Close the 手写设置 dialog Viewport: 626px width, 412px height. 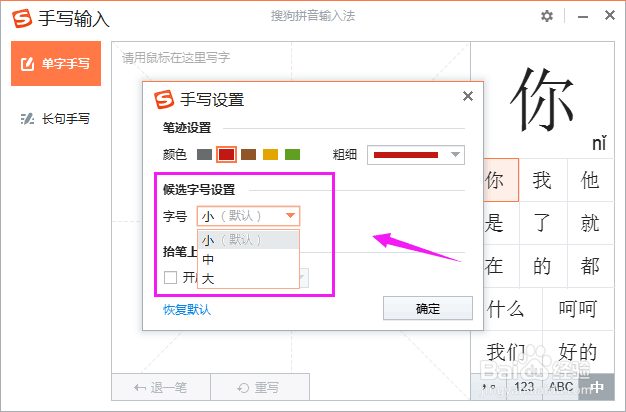coord(468,96)
